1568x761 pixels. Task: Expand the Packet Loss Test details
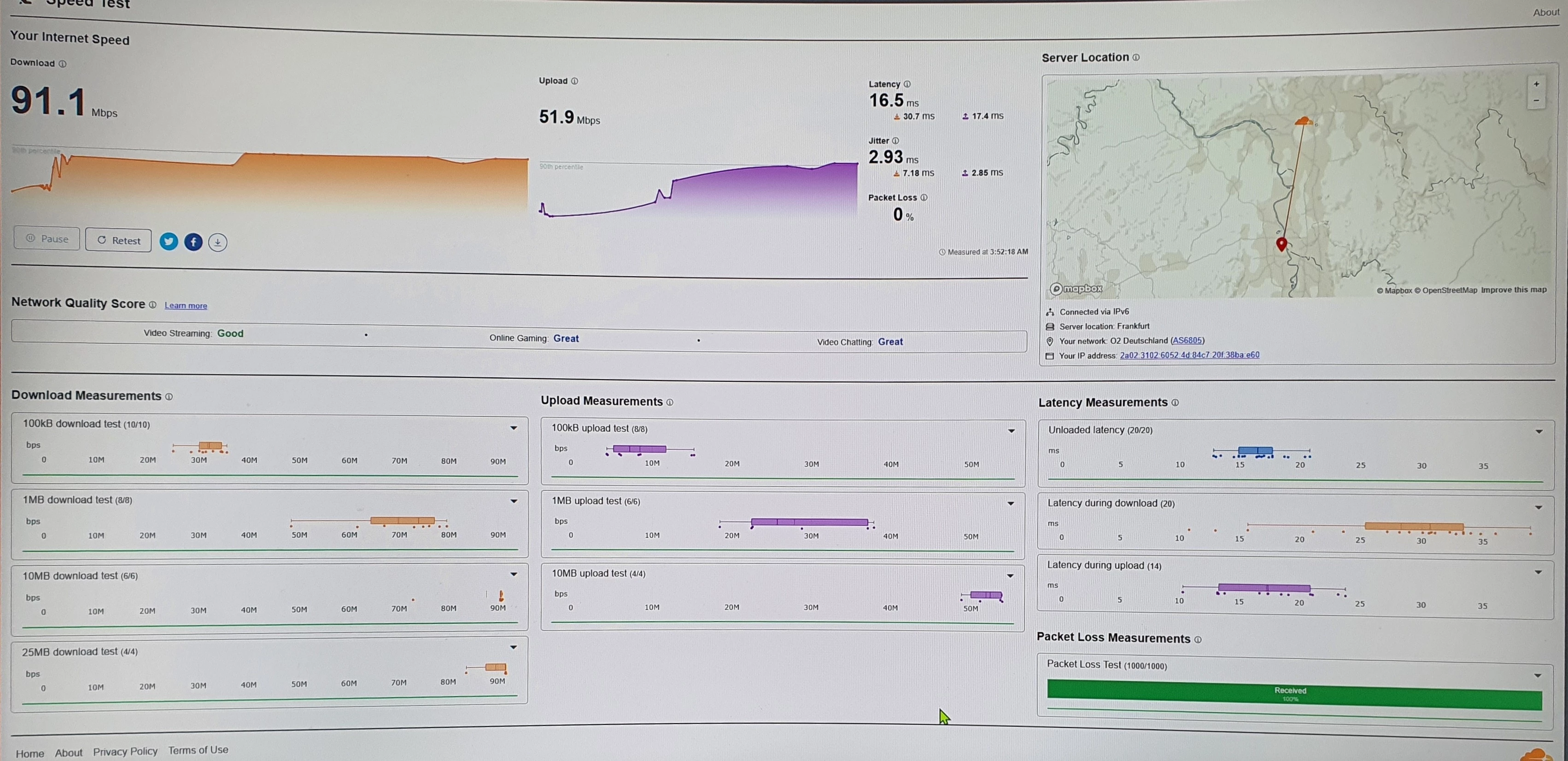[1537, 675]
